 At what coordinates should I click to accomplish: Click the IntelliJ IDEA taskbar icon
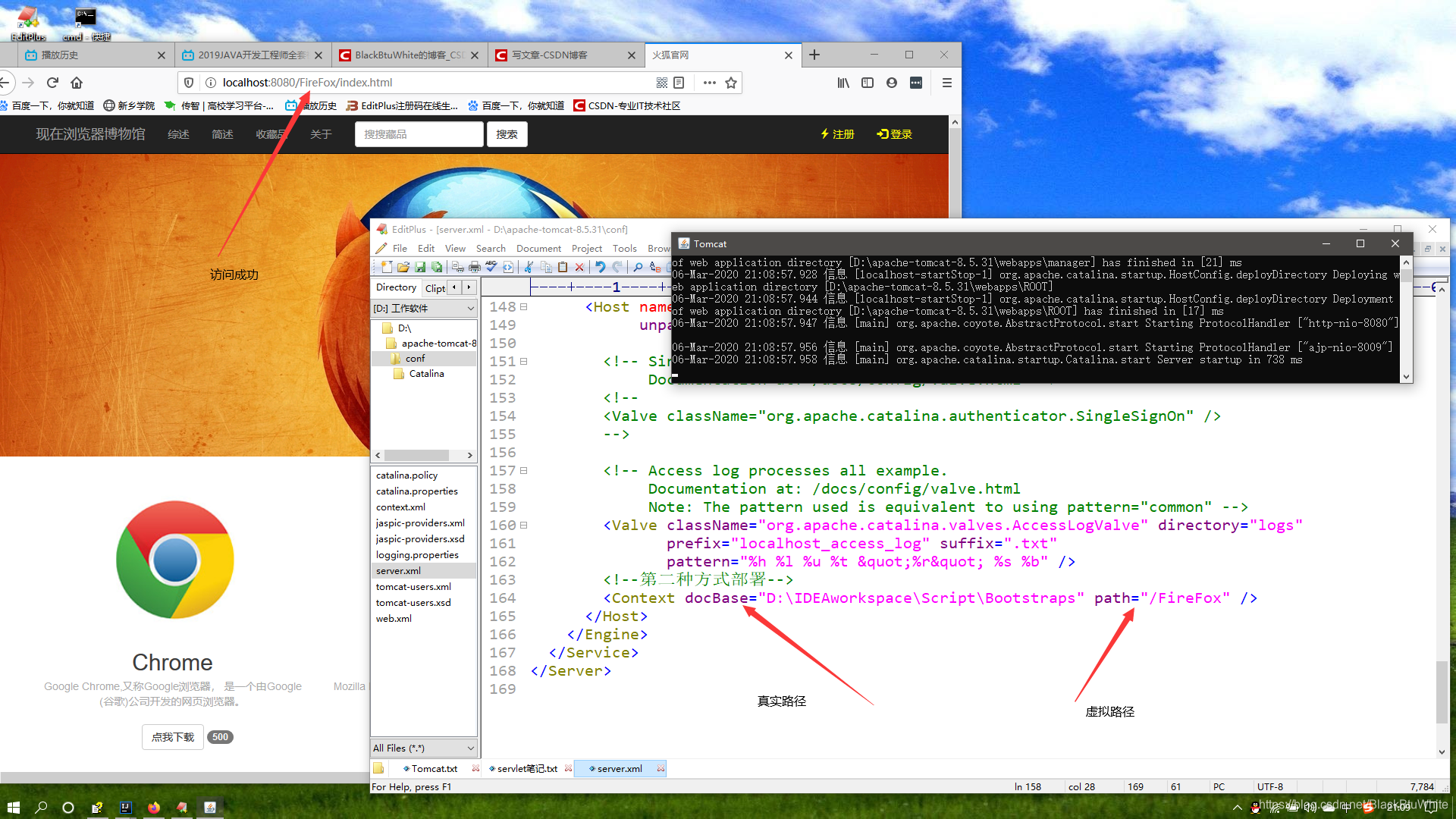(126, 808)
